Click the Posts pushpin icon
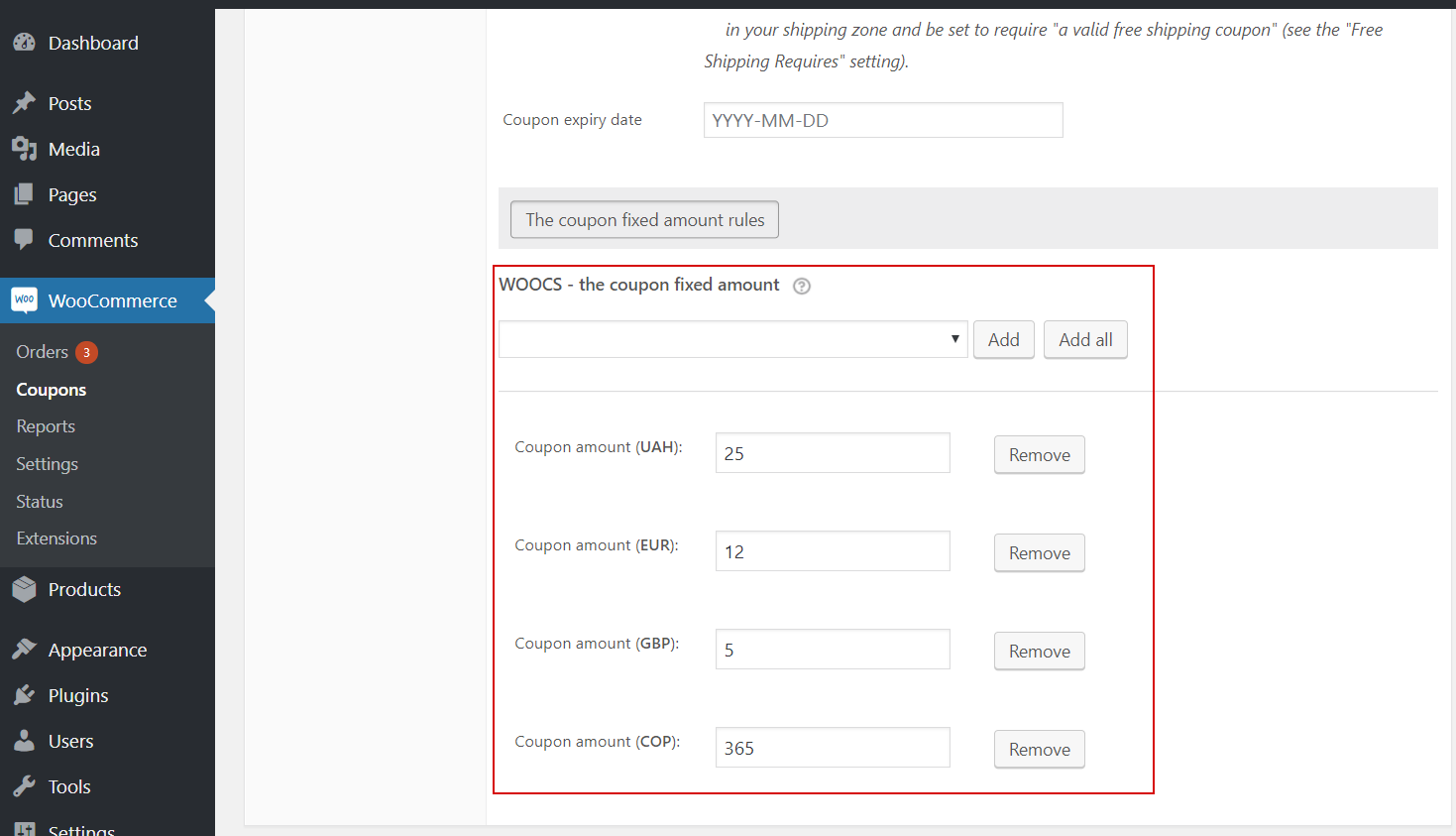Image resolution: width=1456 pixels, height=836 pixels. (24, 103)
